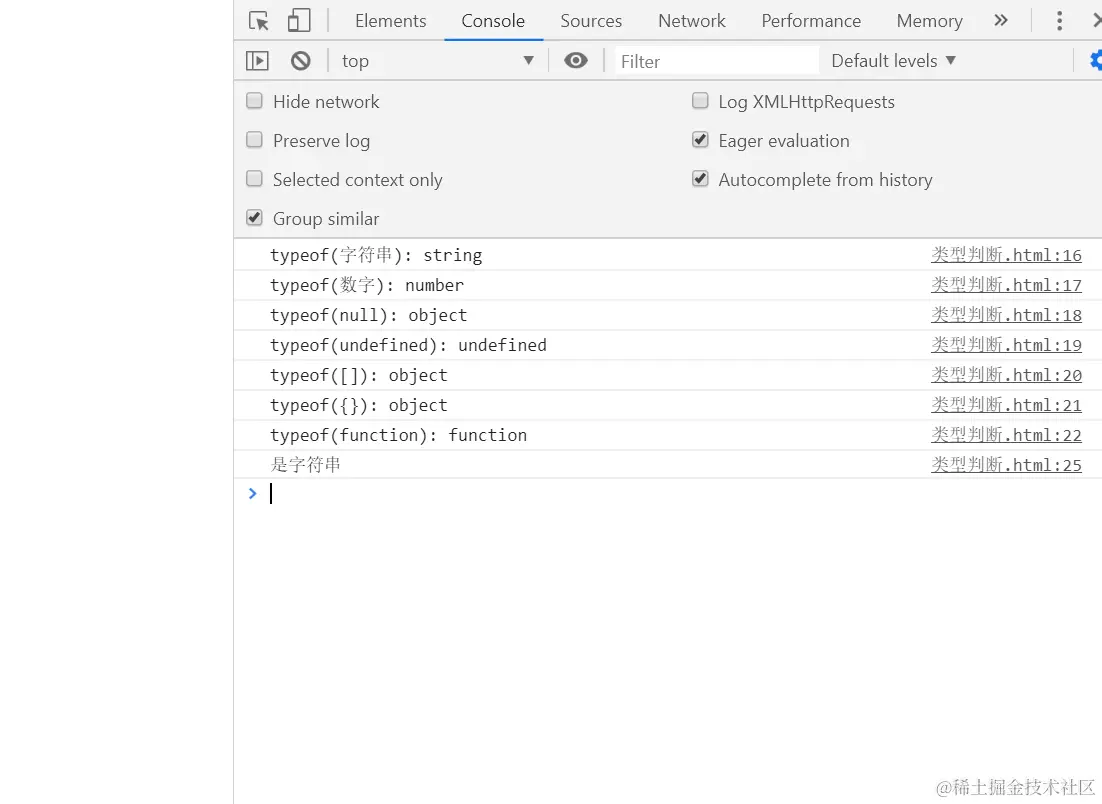Viewport: 1102px width, 804px height.
Task: Enable the Preserve log checkbox
Action: click(254, 140)
